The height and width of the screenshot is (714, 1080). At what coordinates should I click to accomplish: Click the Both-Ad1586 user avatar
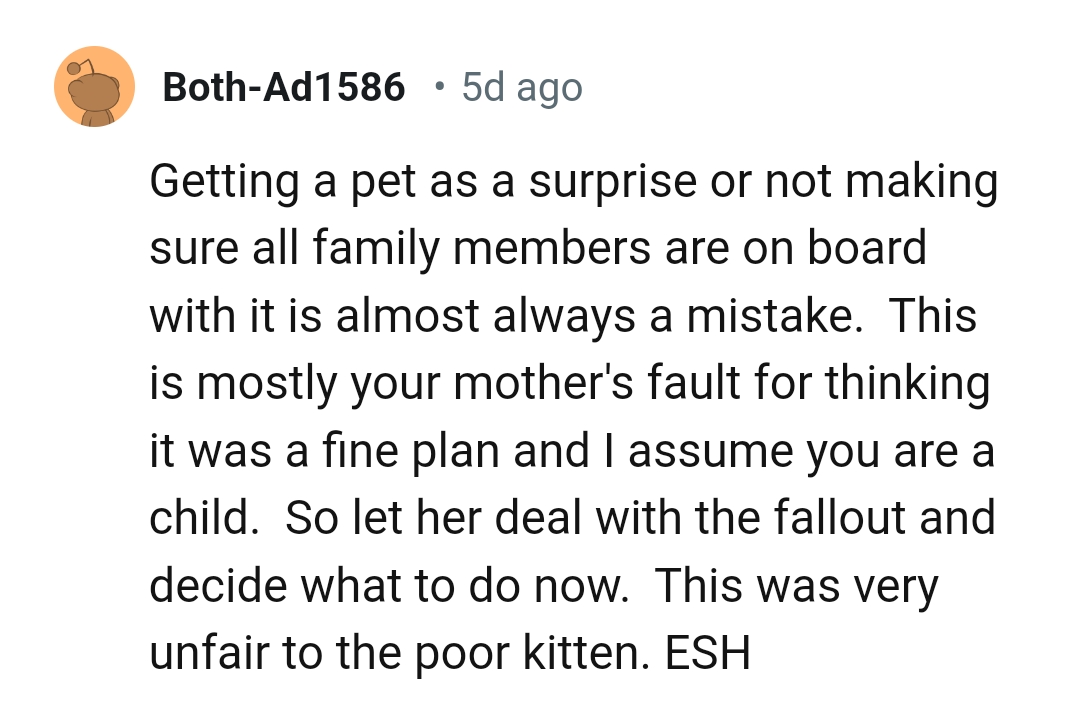(94, 87)
